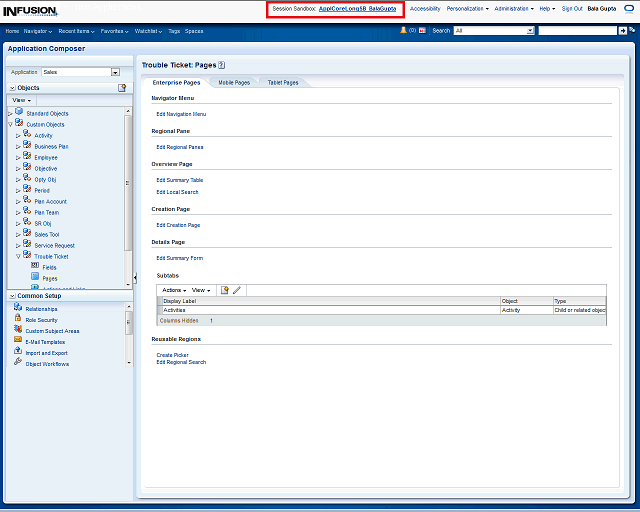
Task: Switch to the Tablet Pages tab
Action: [283, 82]
